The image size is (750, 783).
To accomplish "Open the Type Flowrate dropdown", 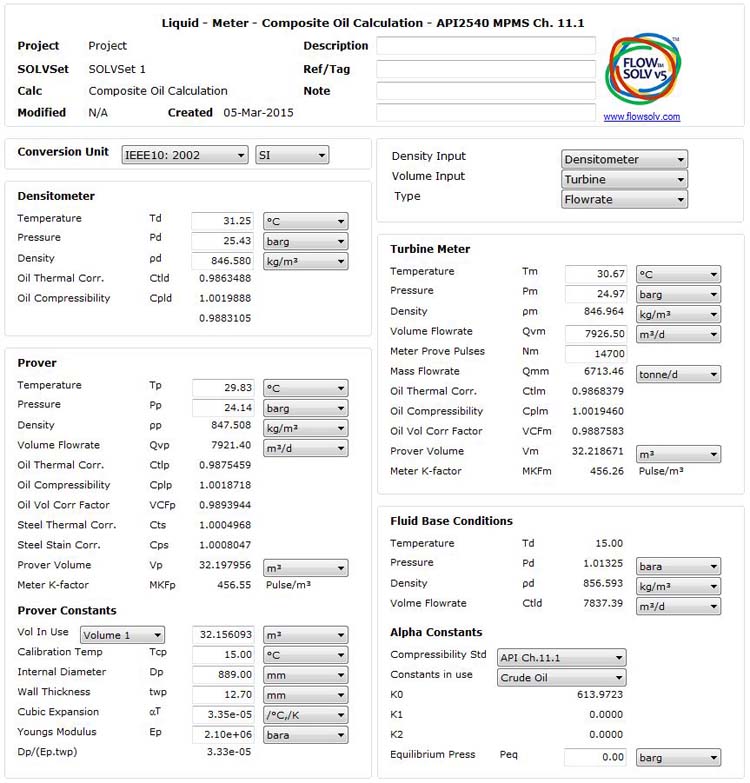I will click(x=625, y=199).
